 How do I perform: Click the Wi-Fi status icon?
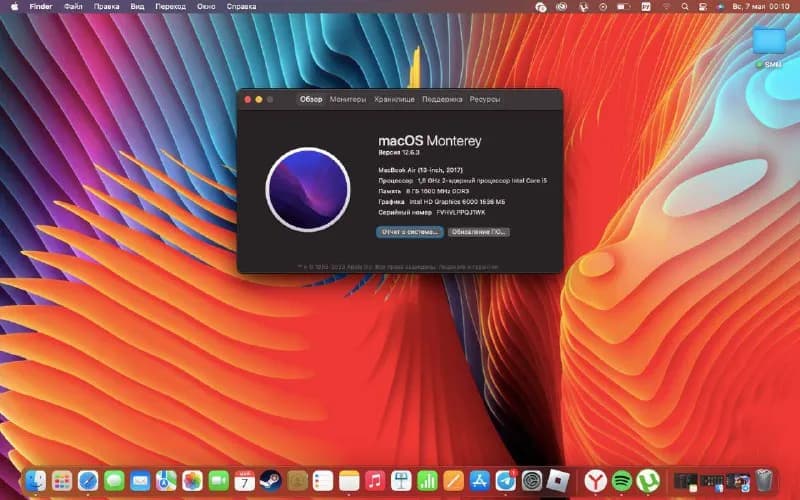pyautogui.click(x=666, y=7)
